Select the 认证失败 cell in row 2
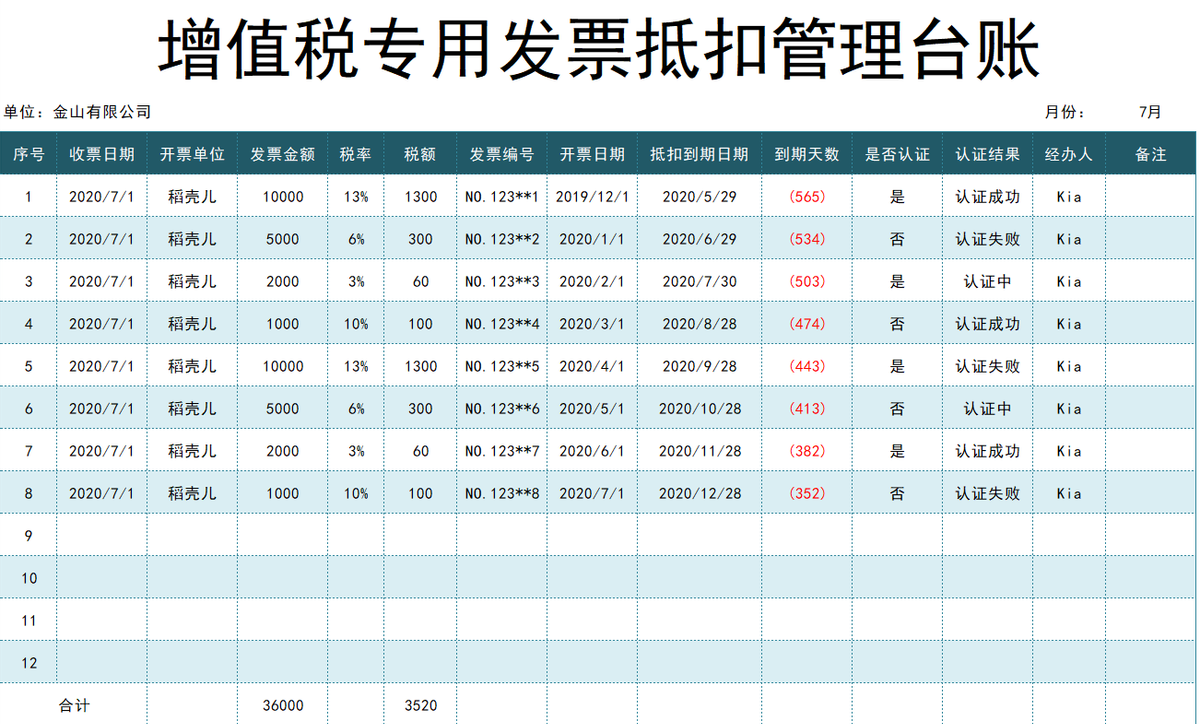Image resolution: width=1200 pixels, height=724 pixels. coord(989,238)
